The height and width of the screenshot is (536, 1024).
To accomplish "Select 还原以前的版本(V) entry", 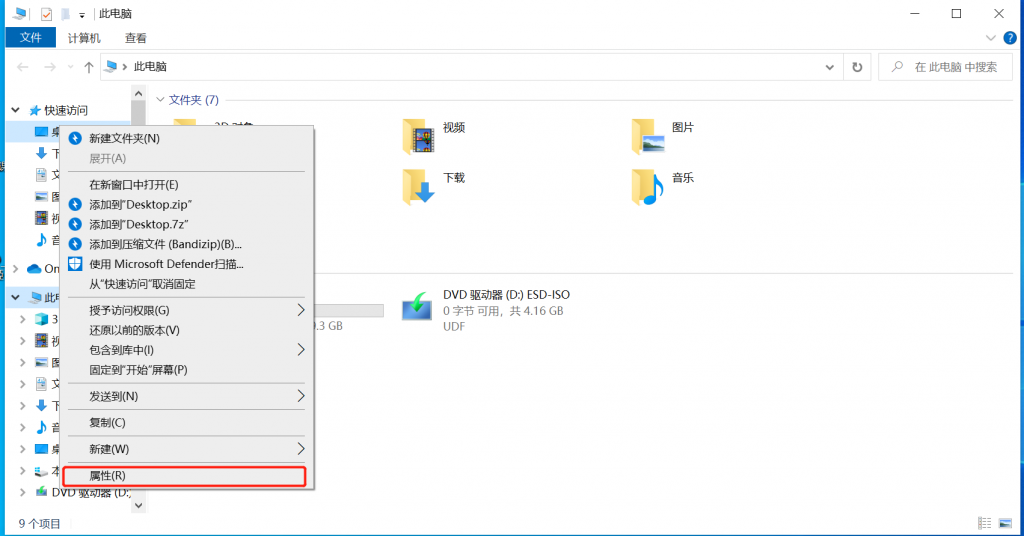I will 185,330.
